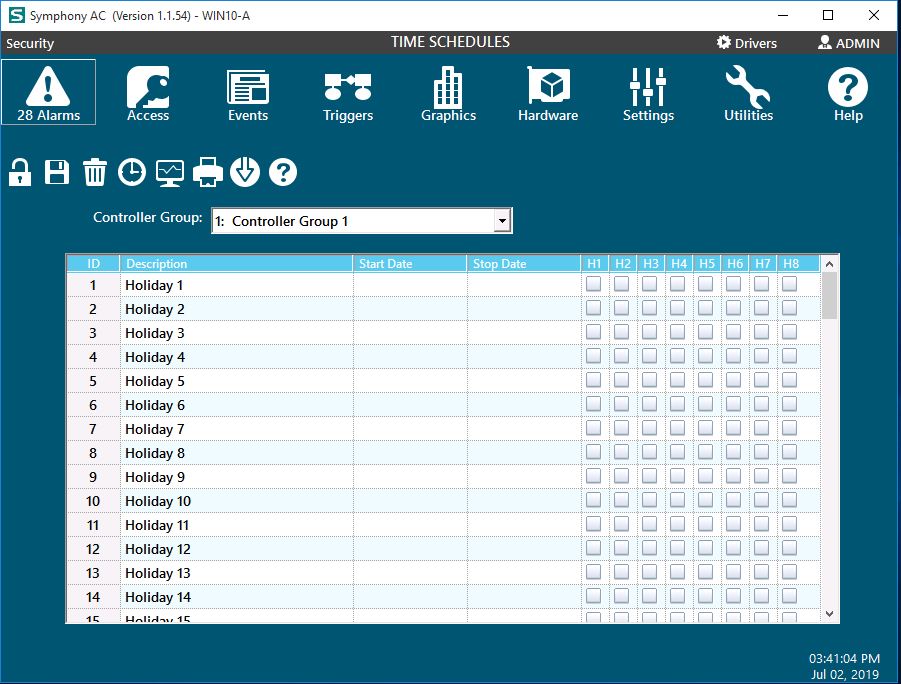Screen dimensions: 901x684
Task: Click the Start Date column header
Action: [410, 264]
